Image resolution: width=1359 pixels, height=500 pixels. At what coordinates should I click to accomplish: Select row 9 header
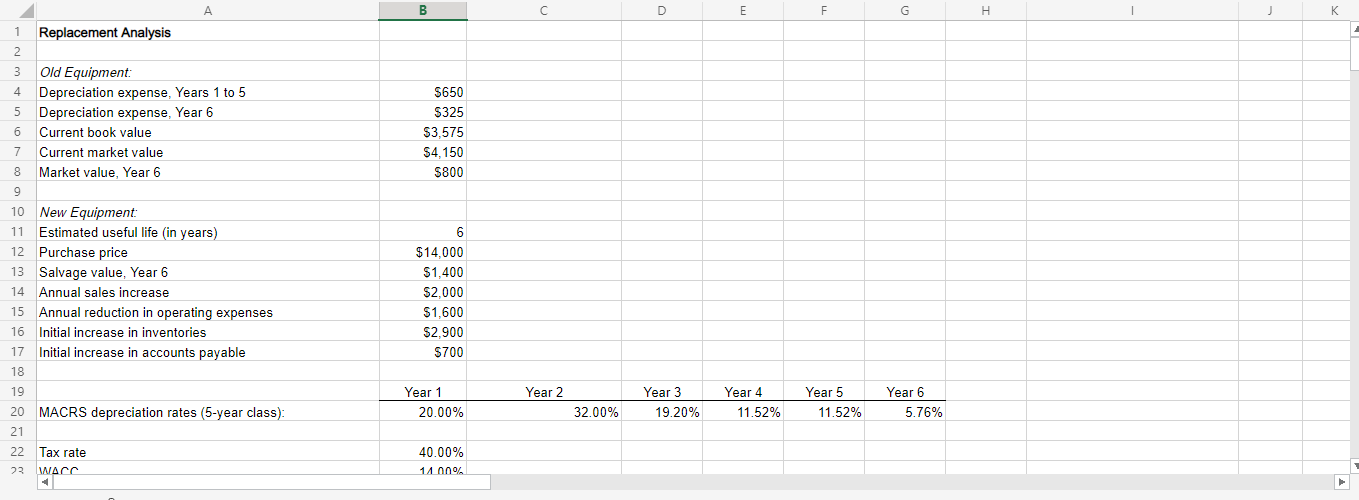(17, 192)
